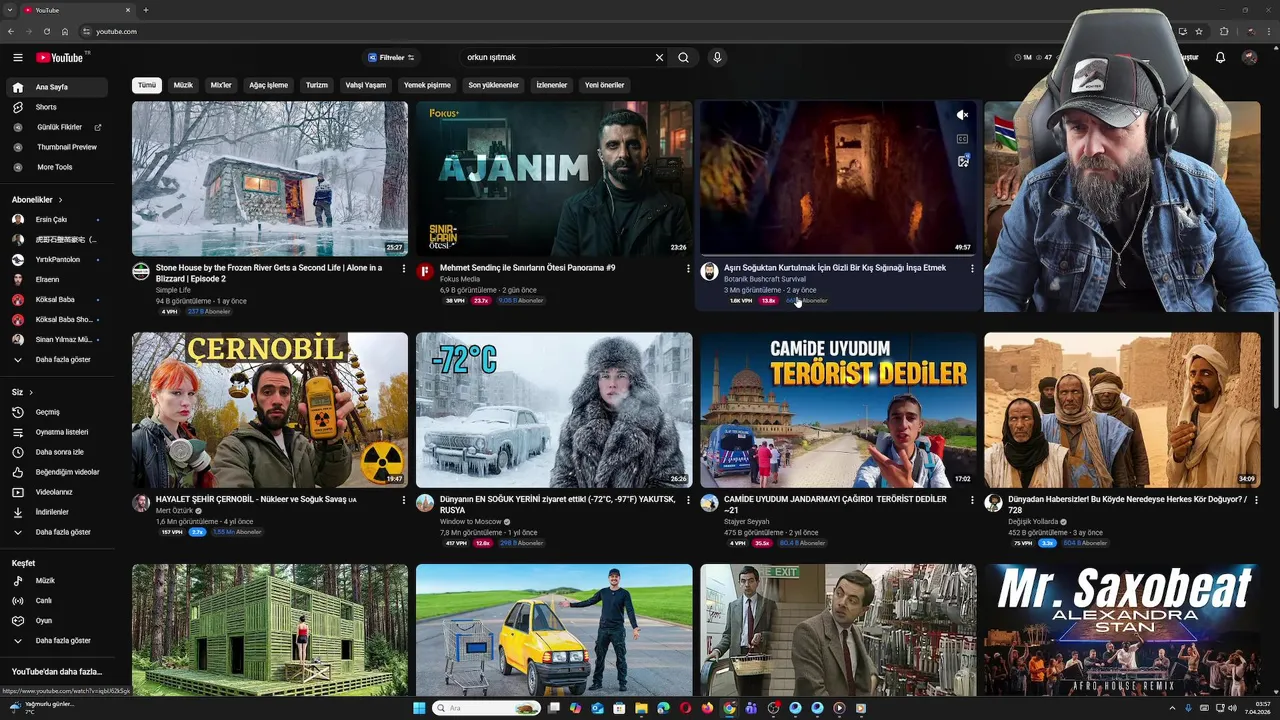Open more options for Mehmet Sendinç video
Image resolution: width=1280 pixels, height=720 pixels.
[x=688, y=268]
